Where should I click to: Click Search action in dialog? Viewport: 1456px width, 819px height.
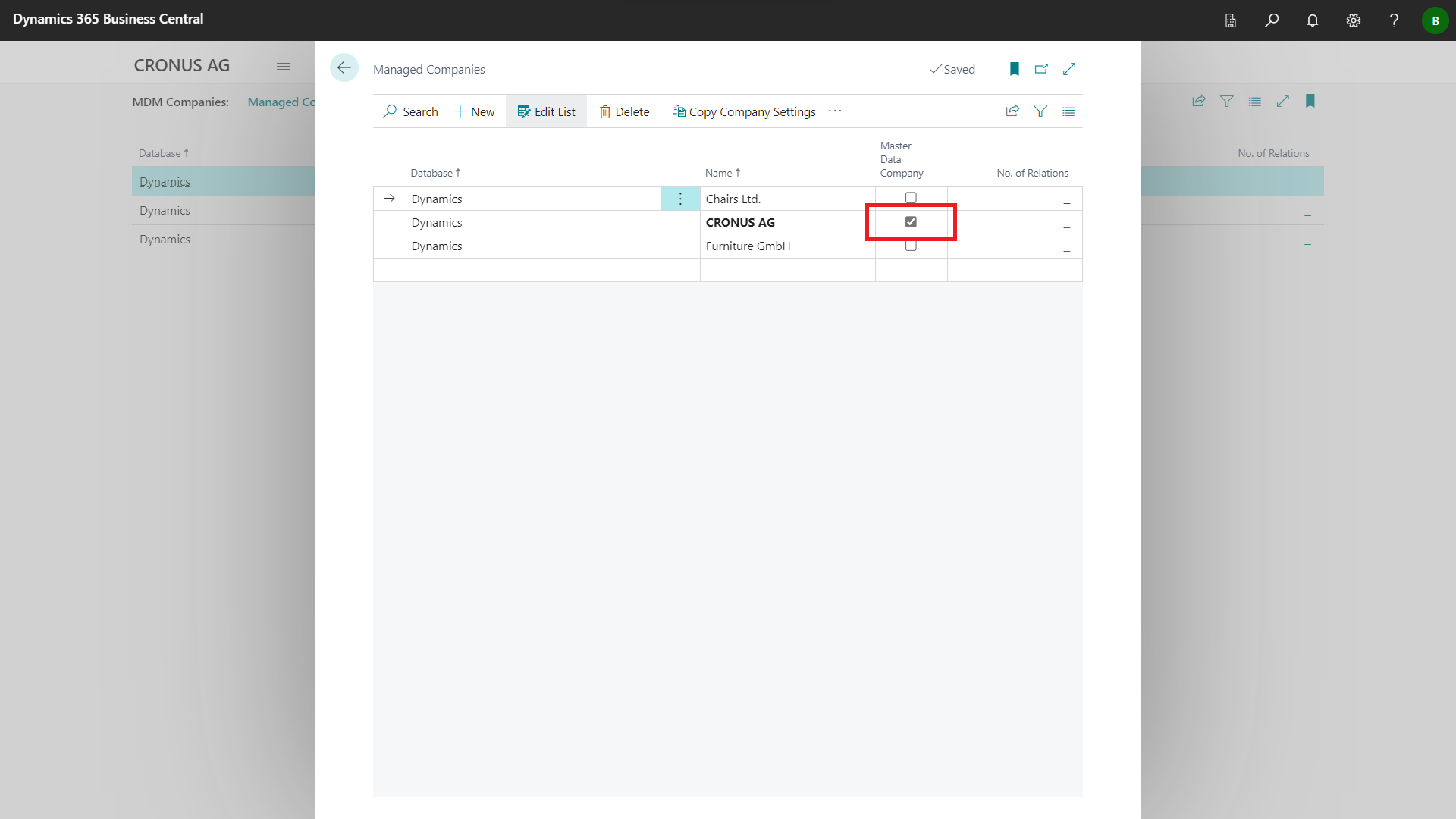(410, 111)
